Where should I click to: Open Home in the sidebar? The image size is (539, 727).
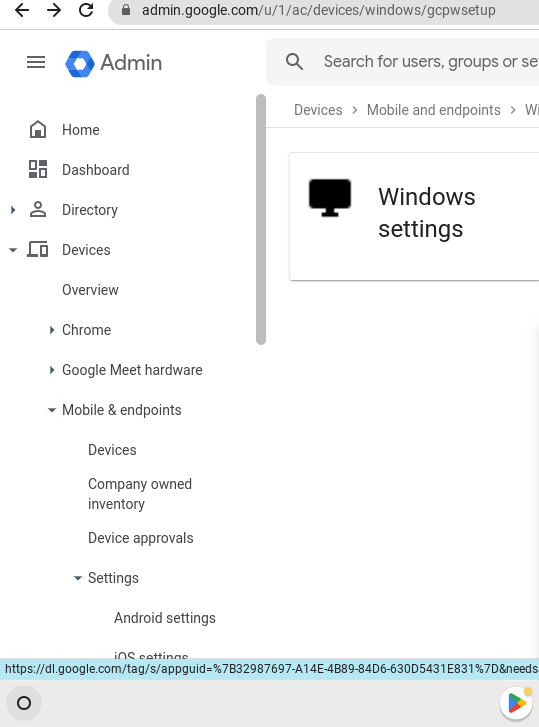pos(81,130)
